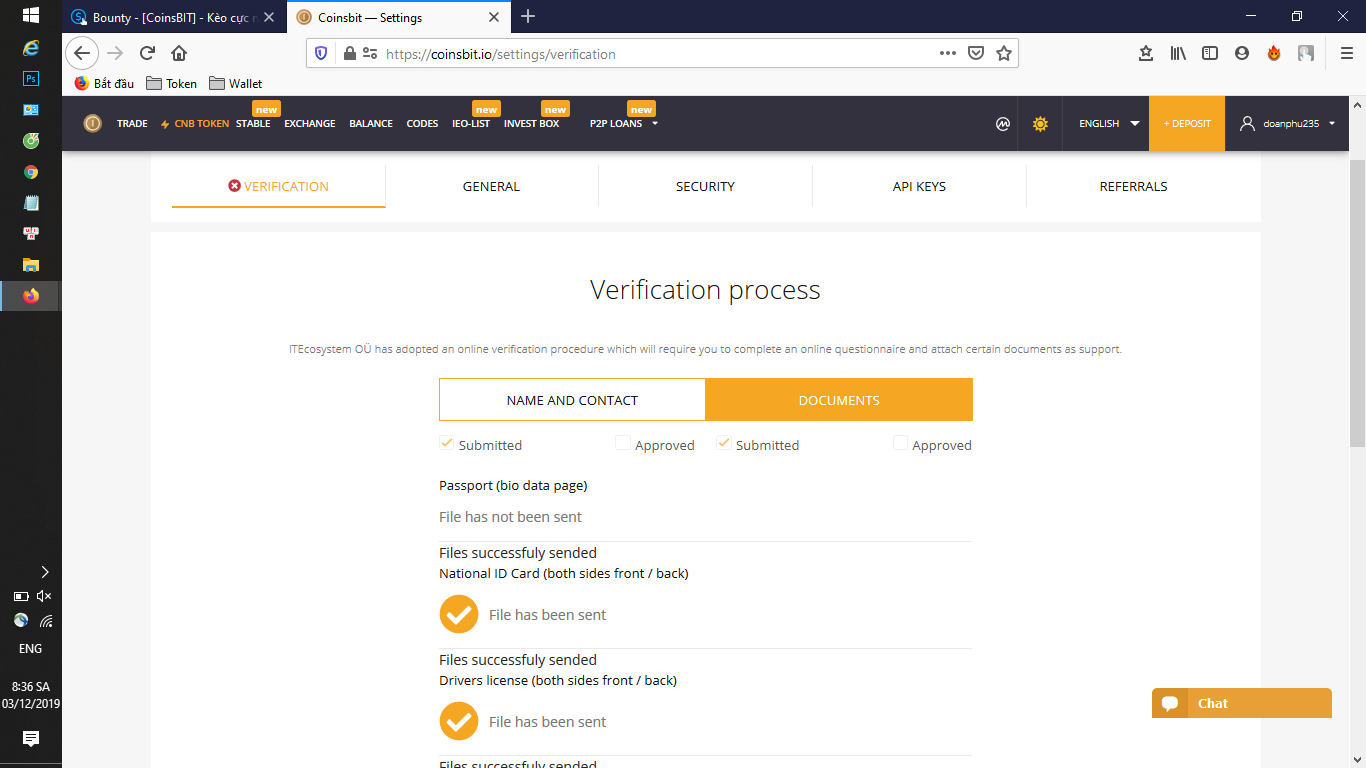
Task: Open the Firefox Library icon
Action: point(1178,53)
